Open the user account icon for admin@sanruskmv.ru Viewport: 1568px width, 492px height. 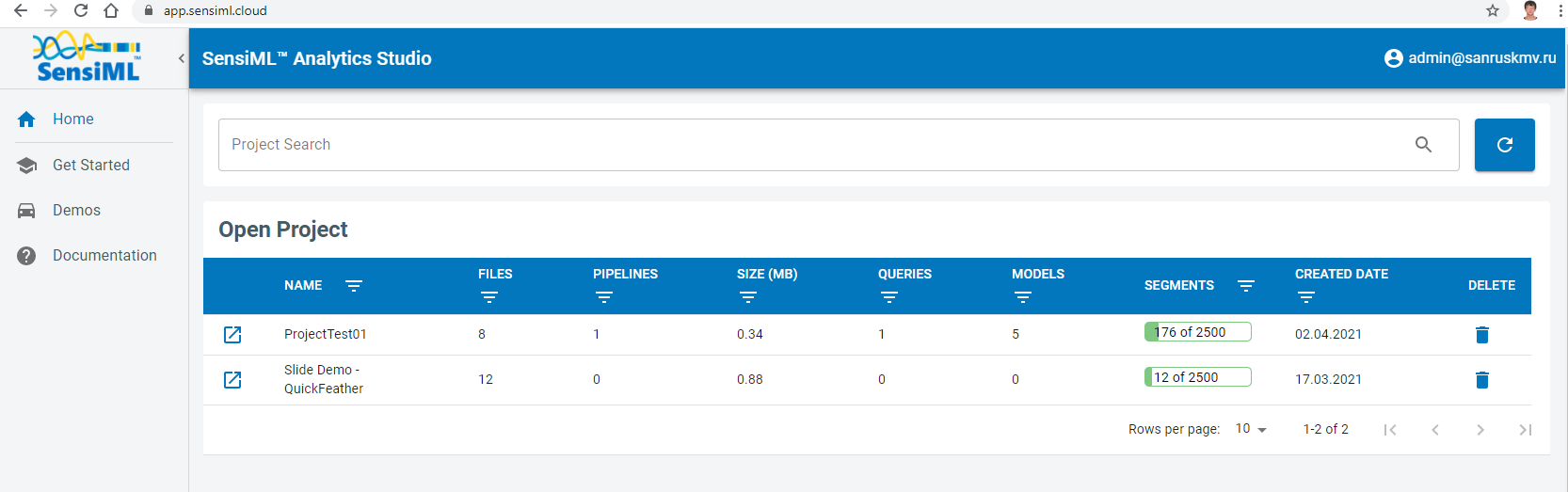point(1394,58)
